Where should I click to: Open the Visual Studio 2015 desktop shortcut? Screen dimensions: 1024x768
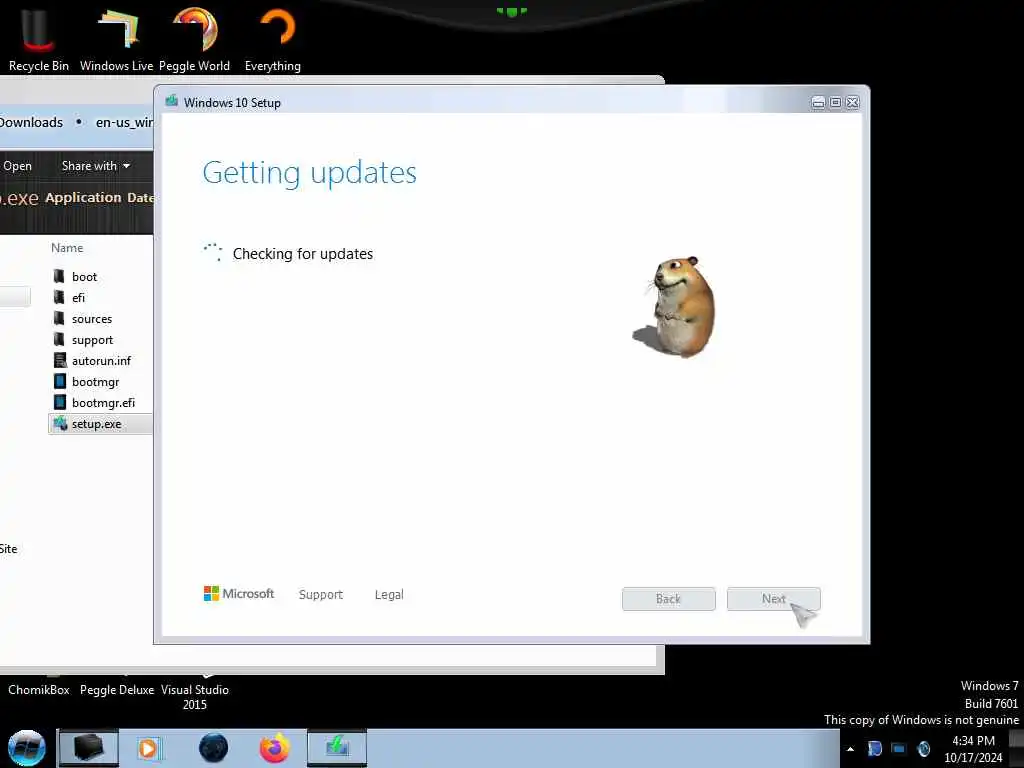(x=195, y=697)
